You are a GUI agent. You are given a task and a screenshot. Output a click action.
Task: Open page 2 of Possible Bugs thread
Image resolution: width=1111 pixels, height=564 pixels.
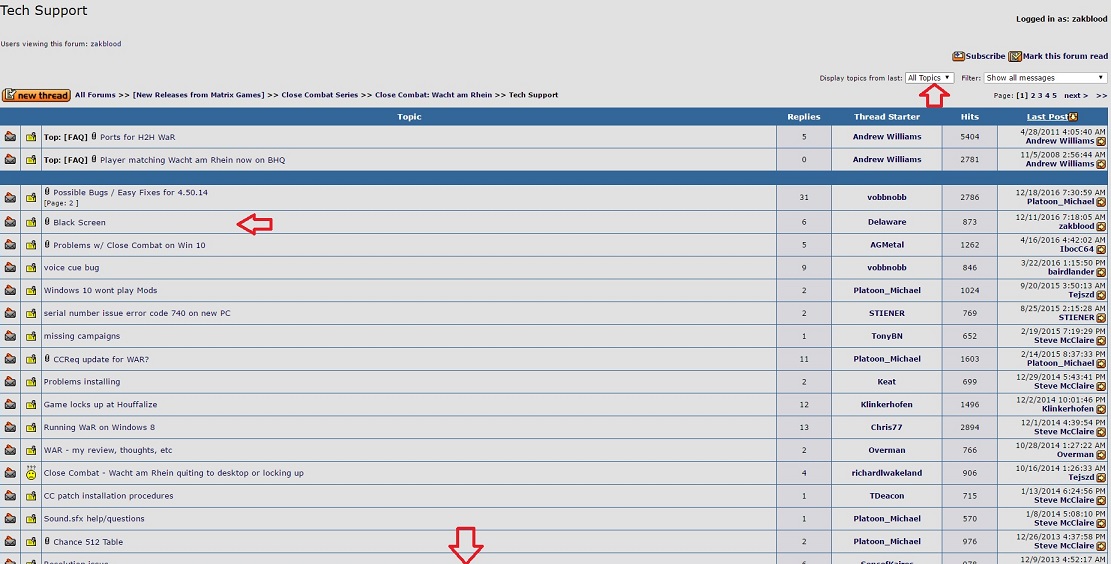click(x=71, y=203)
